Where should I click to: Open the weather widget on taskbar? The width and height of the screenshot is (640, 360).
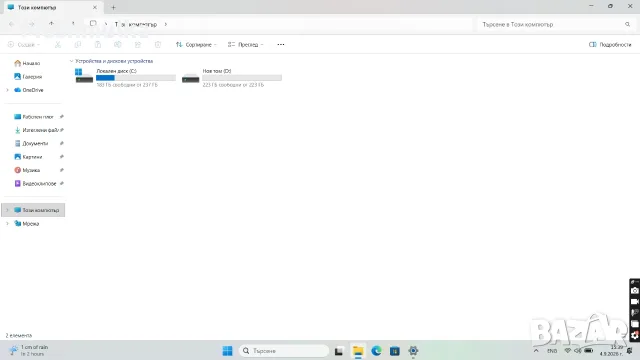29,350
